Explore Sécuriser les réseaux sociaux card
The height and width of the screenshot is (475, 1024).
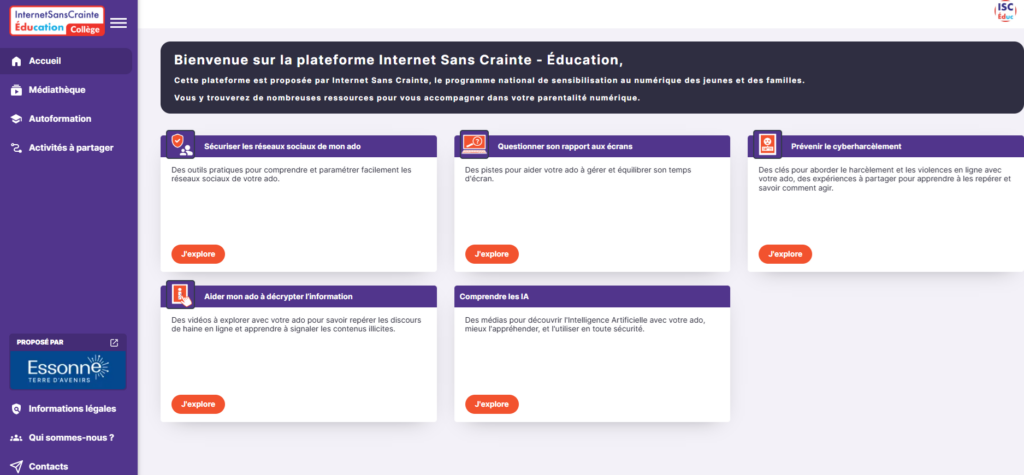[x=198, y=254]
